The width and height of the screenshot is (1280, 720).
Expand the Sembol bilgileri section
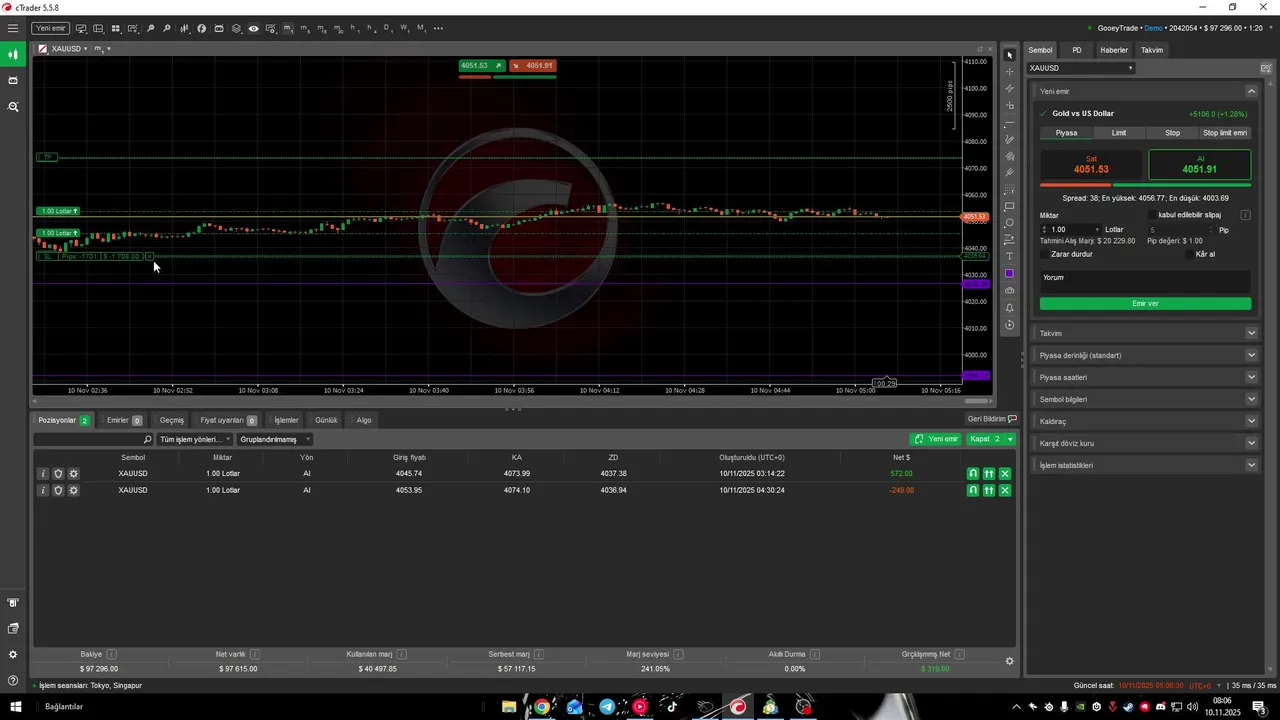click(x=1251, y=399)
